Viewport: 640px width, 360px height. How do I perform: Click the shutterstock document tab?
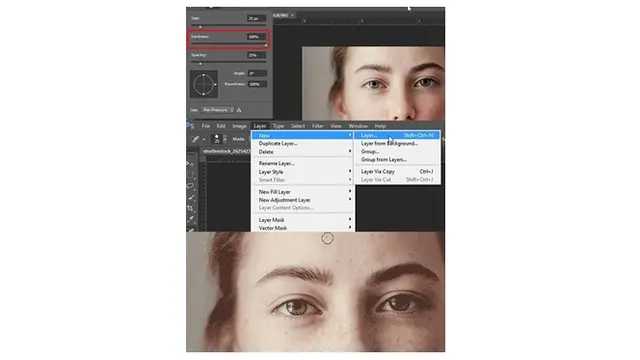[x=226, y=151]
